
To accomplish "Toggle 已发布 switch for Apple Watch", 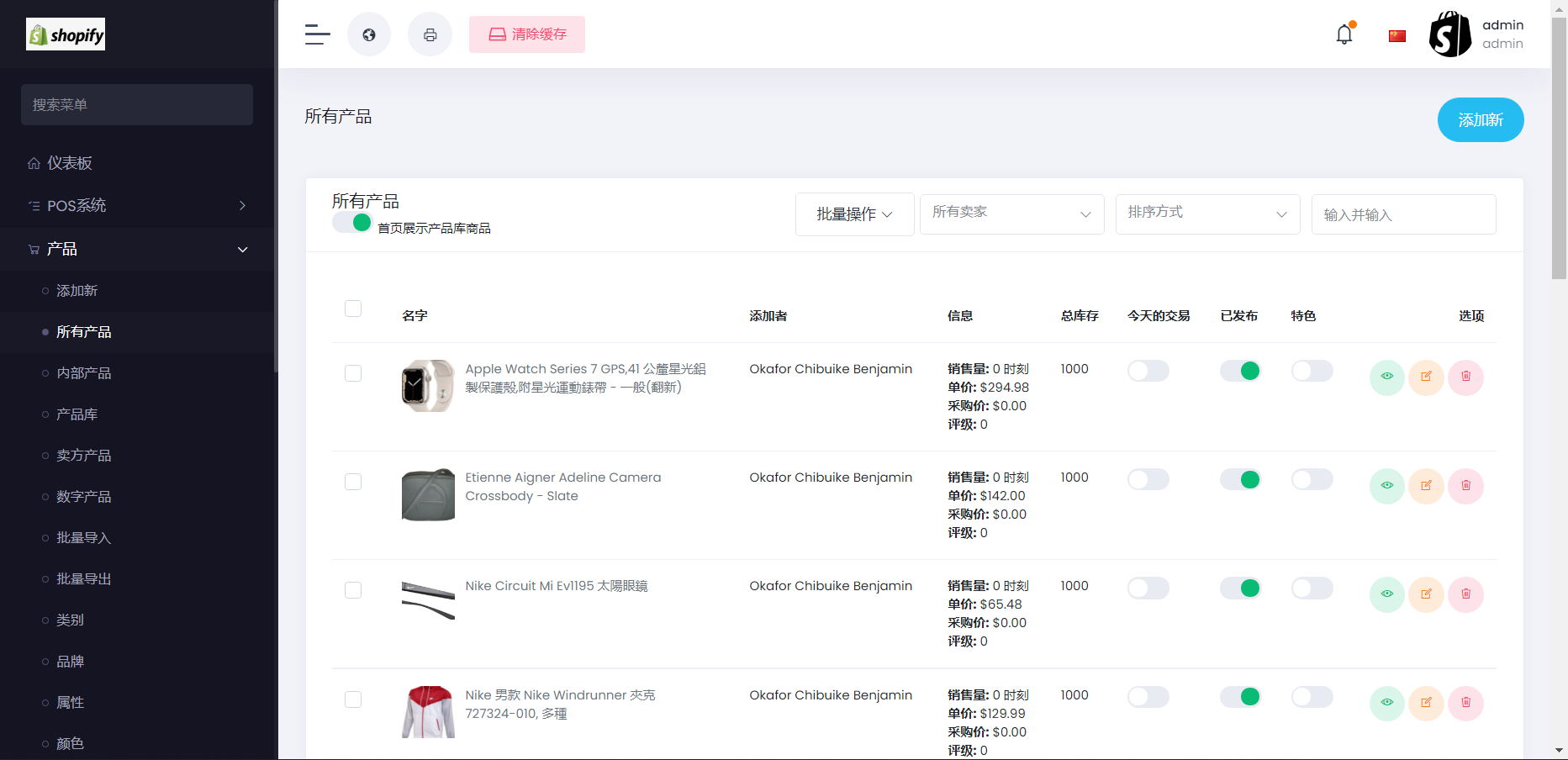I will pyautogui.click(x=1241, y=371).
